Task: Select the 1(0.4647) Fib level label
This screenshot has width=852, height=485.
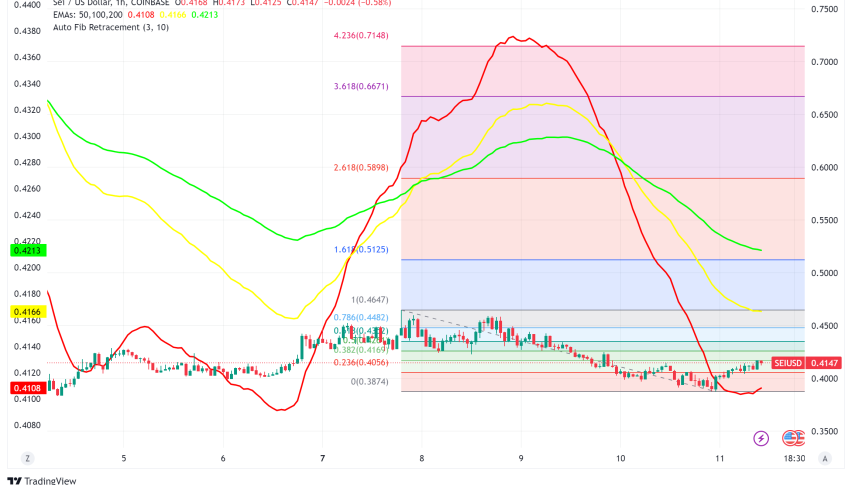Action: 369,299
